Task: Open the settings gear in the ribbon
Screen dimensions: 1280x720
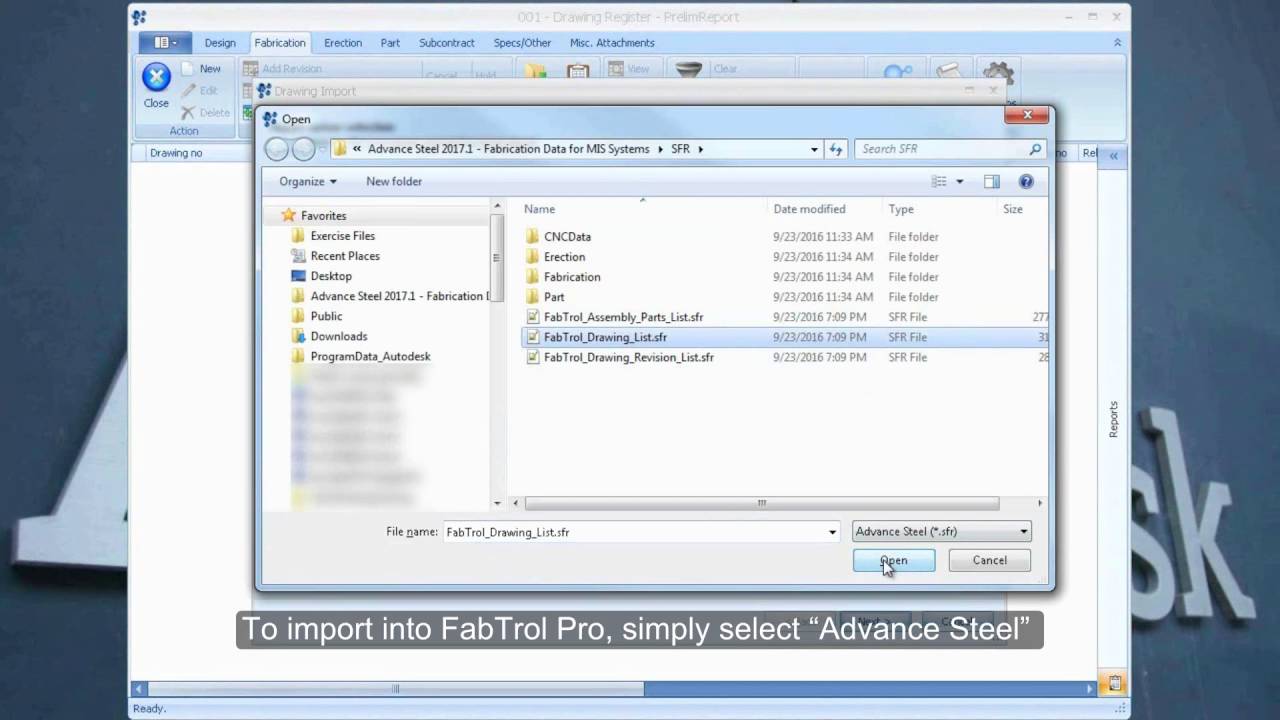Action: 997,72
